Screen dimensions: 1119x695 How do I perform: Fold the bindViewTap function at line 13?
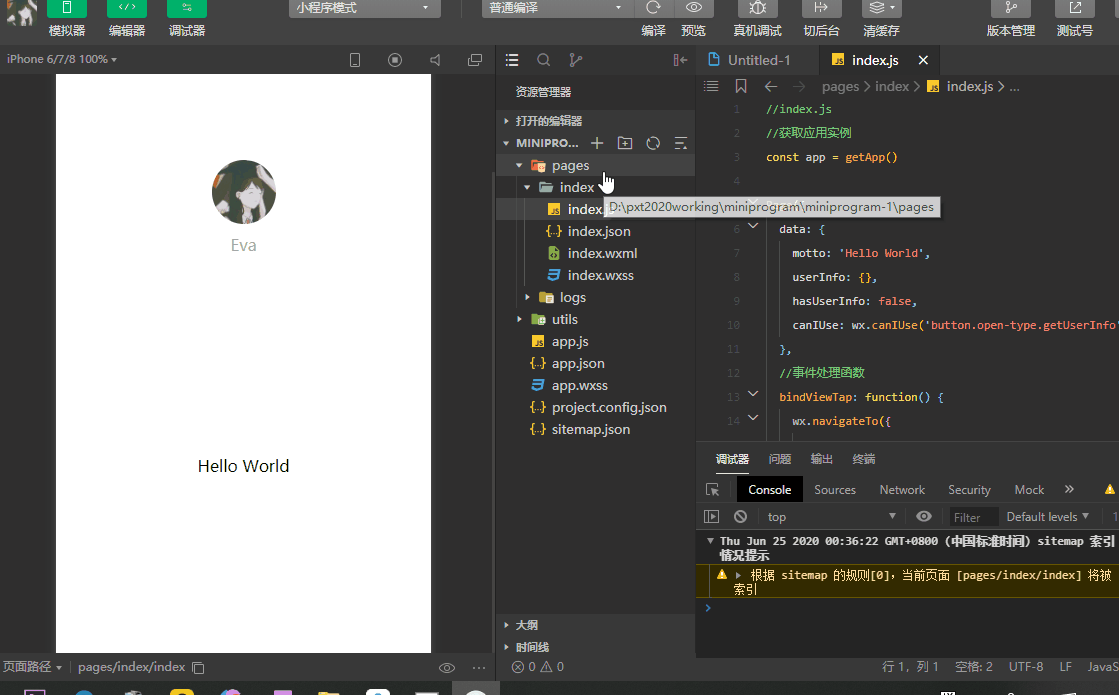point(753,393)
